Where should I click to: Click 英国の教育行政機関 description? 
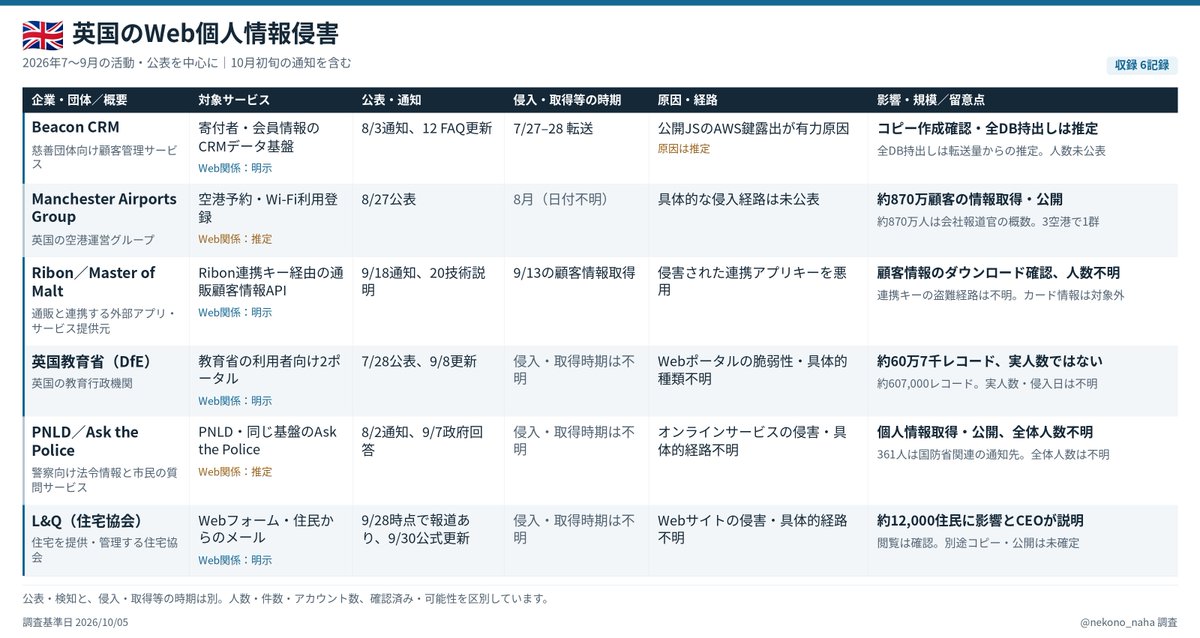81,383
